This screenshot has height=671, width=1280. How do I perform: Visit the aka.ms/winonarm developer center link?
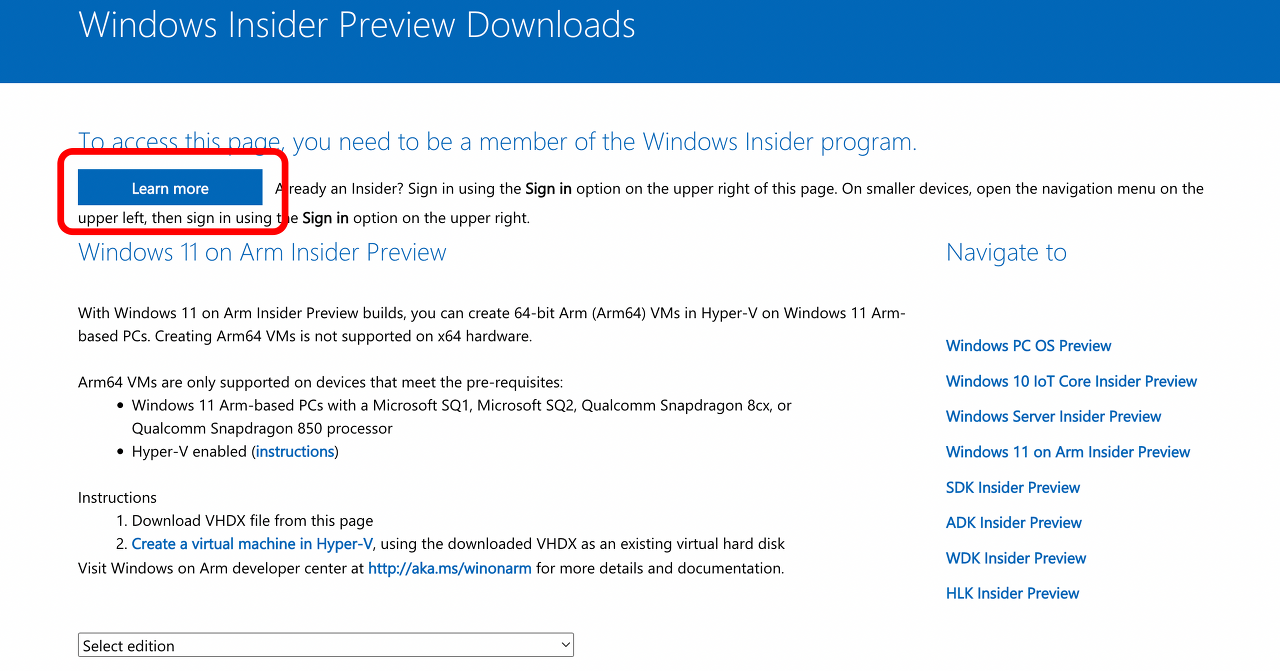click(449, 567)
